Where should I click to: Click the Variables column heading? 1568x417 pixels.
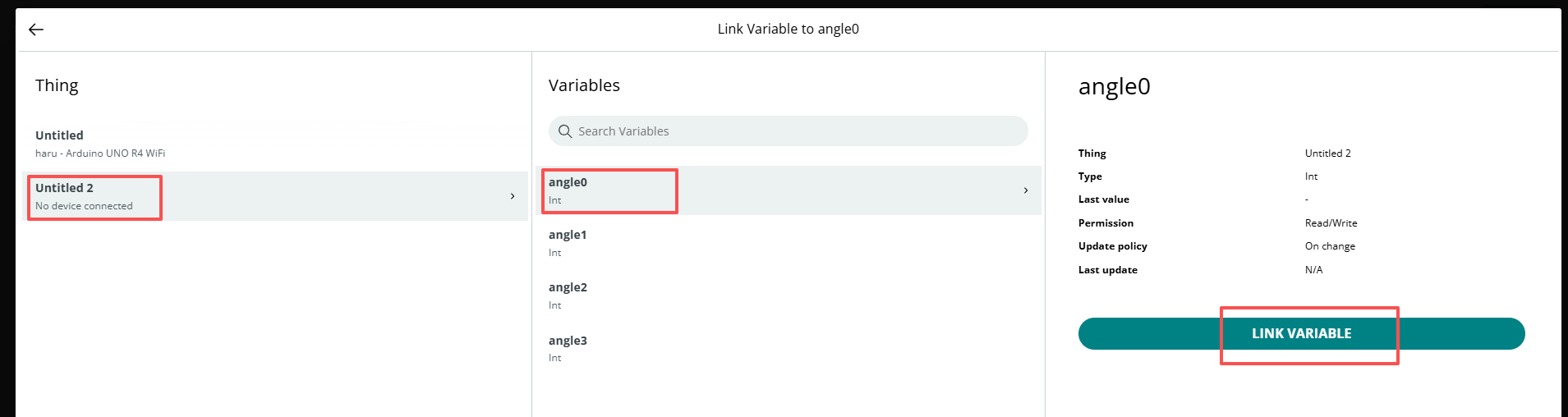584,85
